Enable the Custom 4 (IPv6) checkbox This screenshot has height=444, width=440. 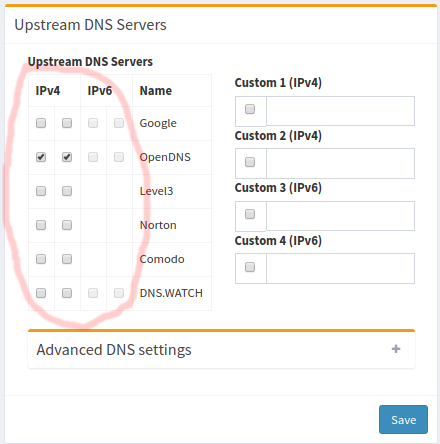coord(250,267)
